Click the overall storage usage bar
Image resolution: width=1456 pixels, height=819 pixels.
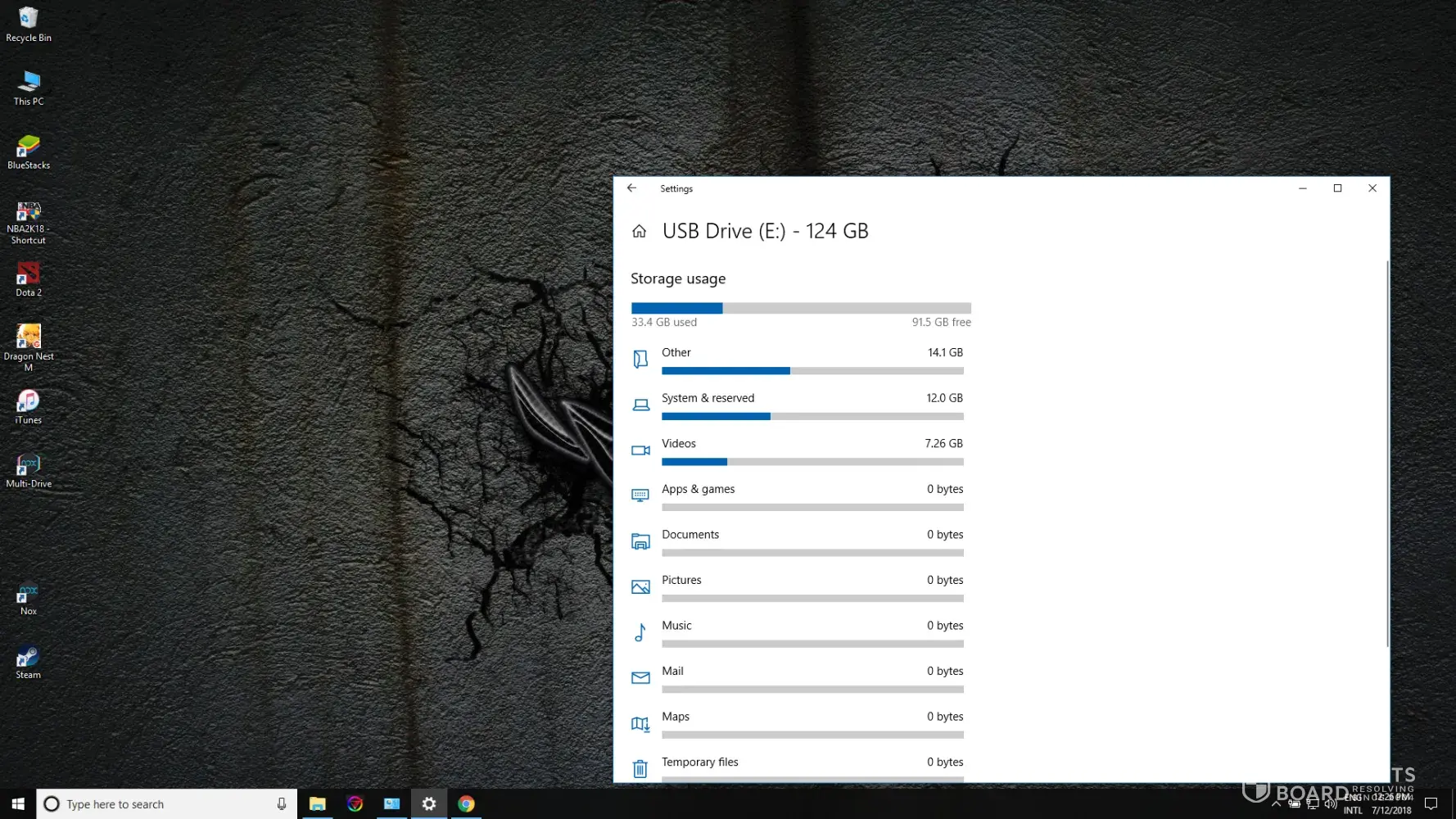[801, 309]
